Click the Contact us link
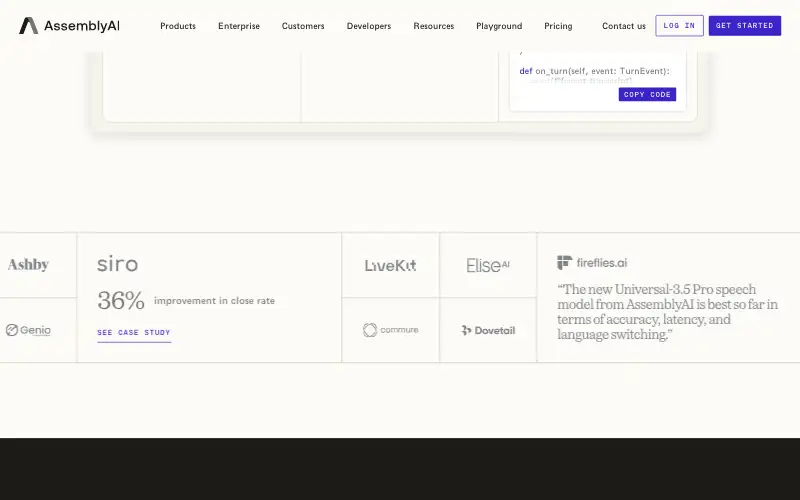This screenshot has height=500, width=800. pos(623,26)
